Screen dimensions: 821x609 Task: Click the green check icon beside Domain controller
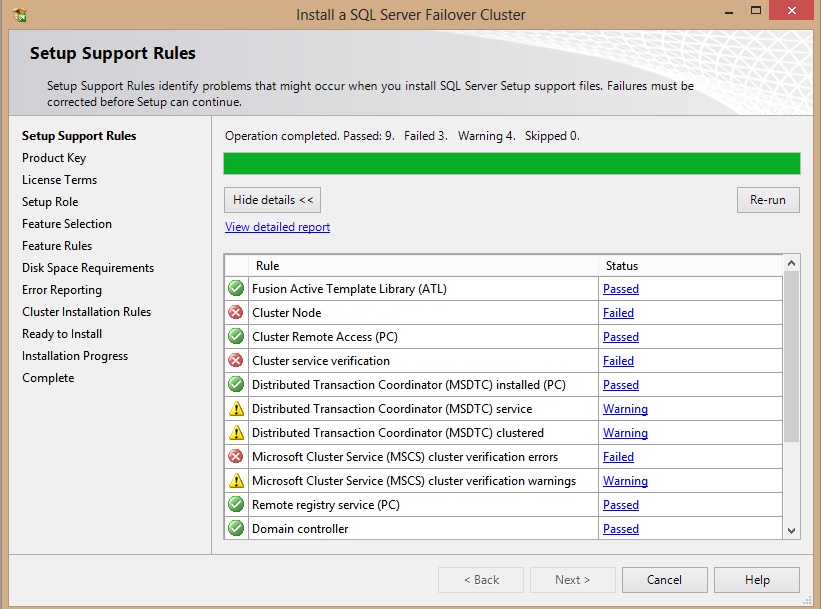click(x=236, y=528)
